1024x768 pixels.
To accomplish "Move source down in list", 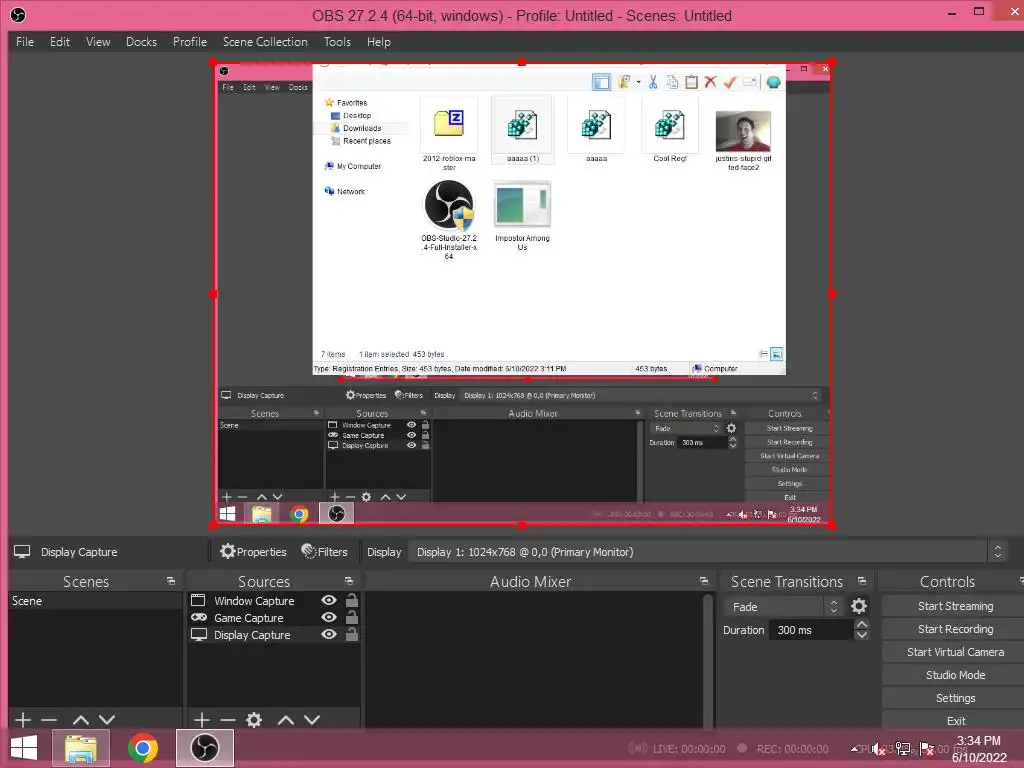I will pyautogui.click(x=312, y=720).
